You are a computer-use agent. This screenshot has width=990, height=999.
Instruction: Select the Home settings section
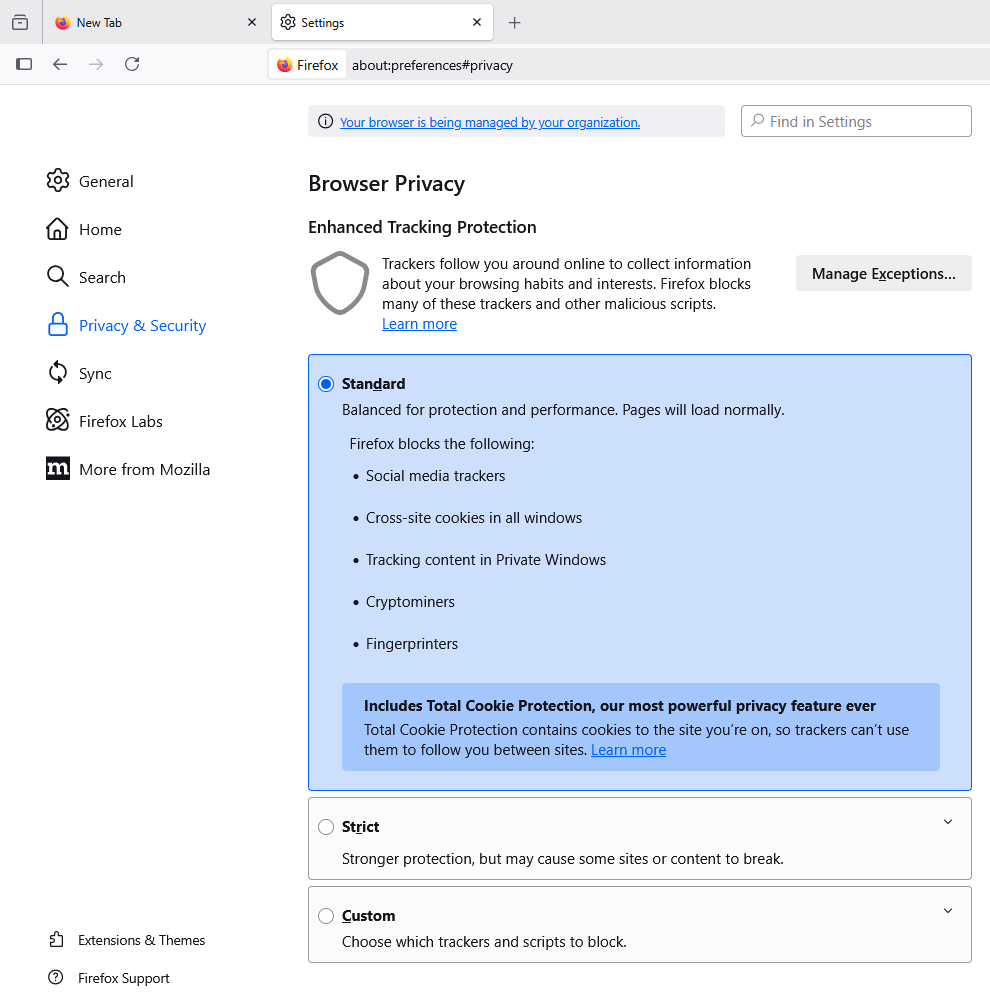100,229
